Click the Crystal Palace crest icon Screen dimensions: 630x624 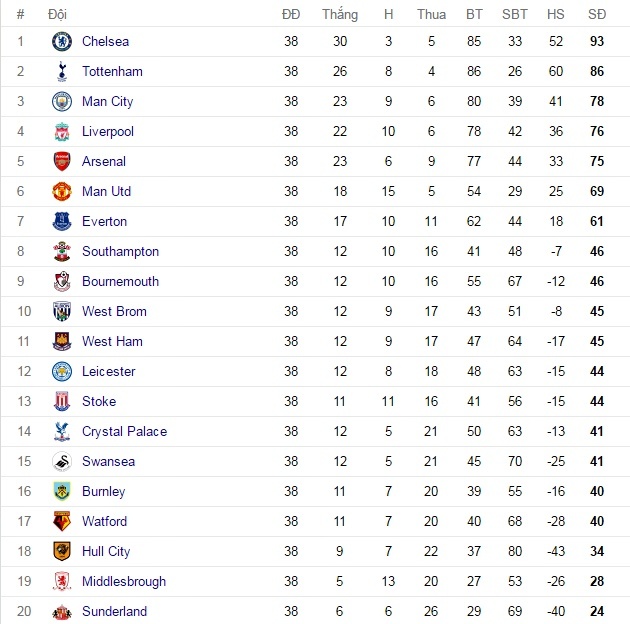62,432
